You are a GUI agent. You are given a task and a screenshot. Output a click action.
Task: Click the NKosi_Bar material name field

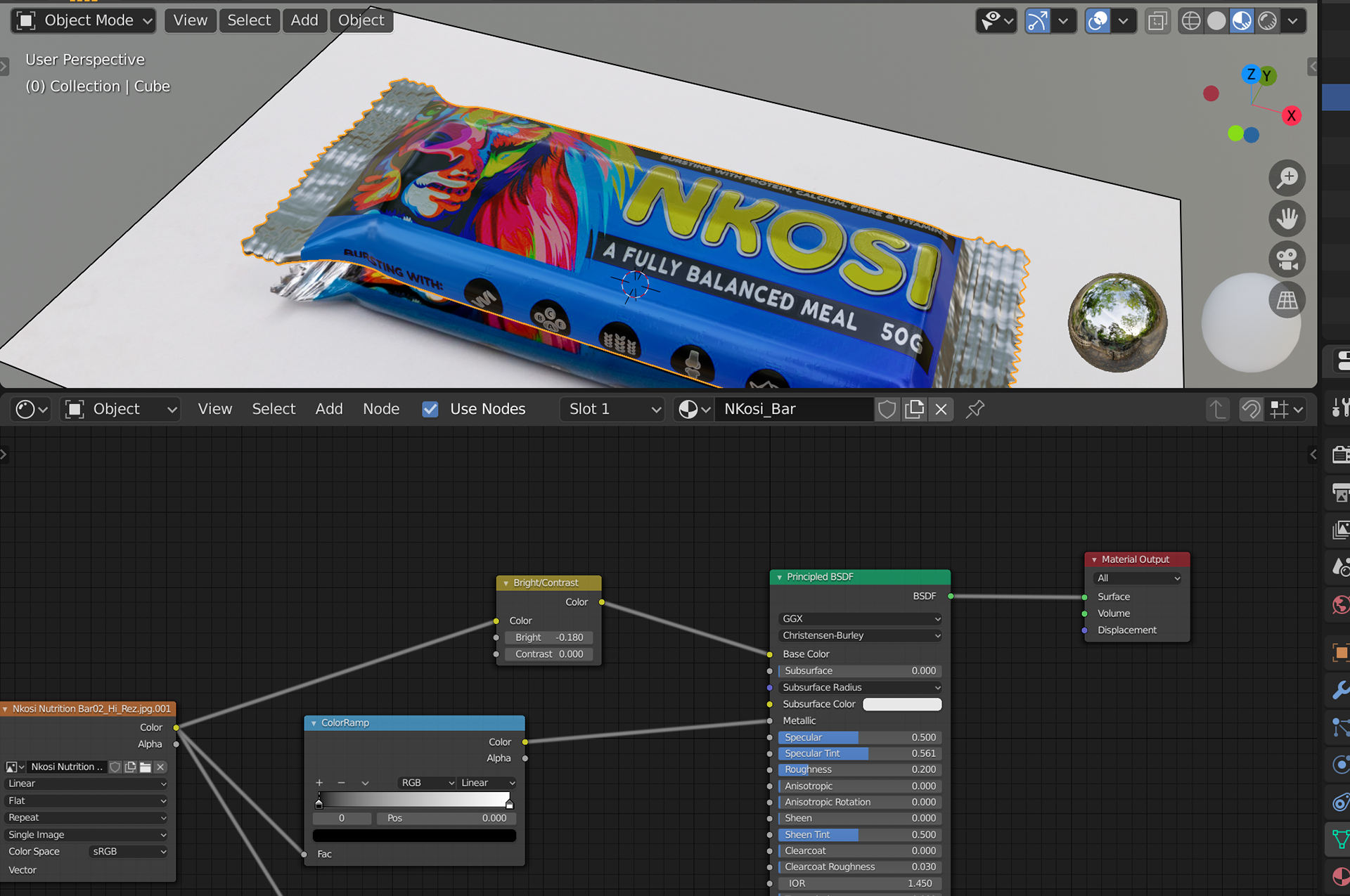[x=794, y=409]
